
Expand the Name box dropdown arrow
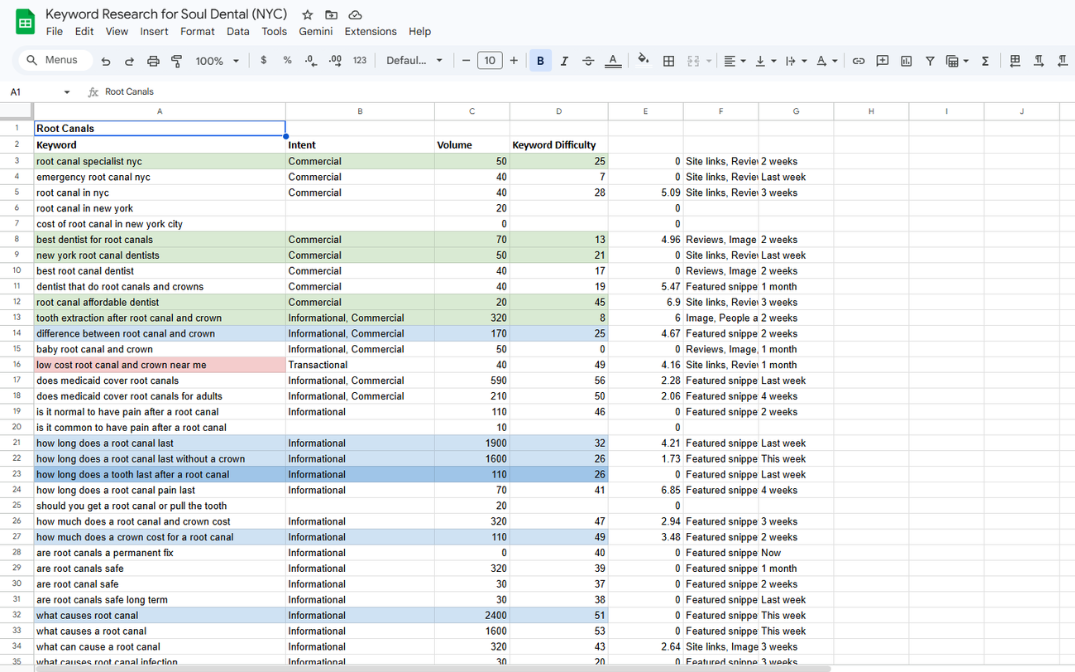click(67, 92)
